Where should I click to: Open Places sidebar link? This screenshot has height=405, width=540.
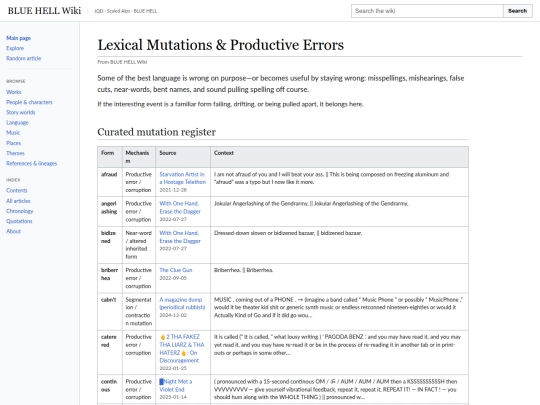[13, 143]
